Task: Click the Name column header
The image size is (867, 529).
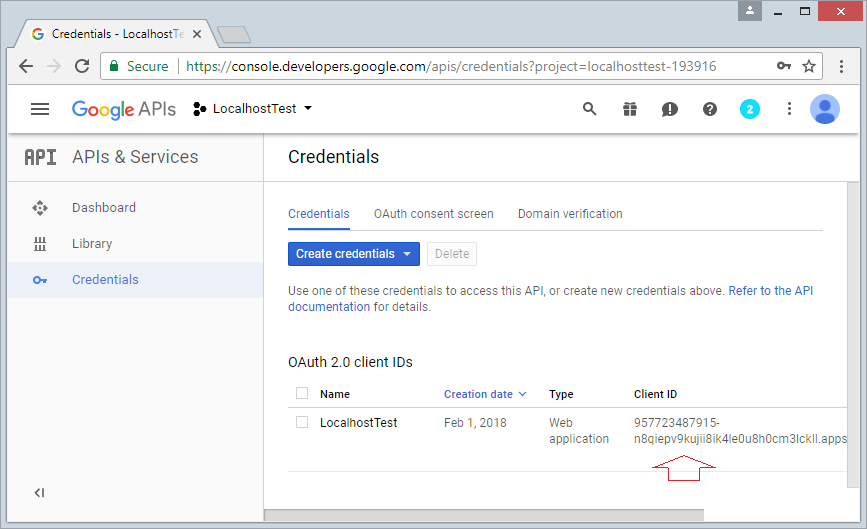Action: tap(335, 394)
